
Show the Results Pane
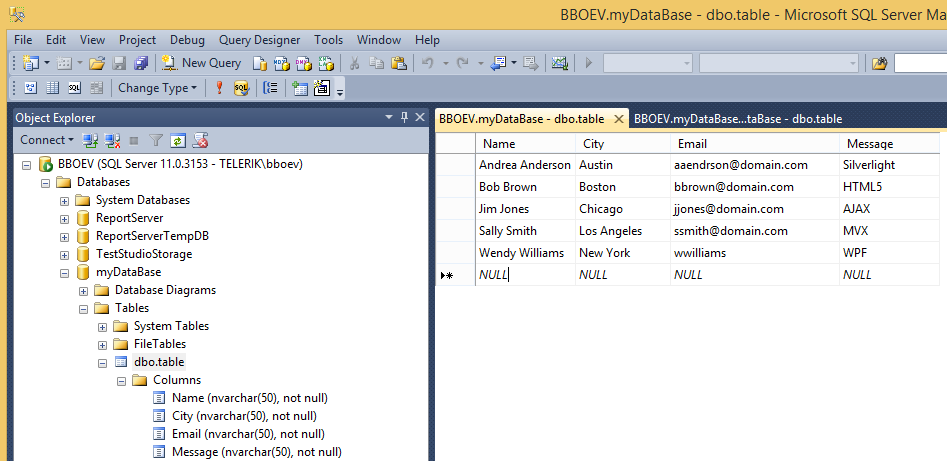click(x=97, y=88)
